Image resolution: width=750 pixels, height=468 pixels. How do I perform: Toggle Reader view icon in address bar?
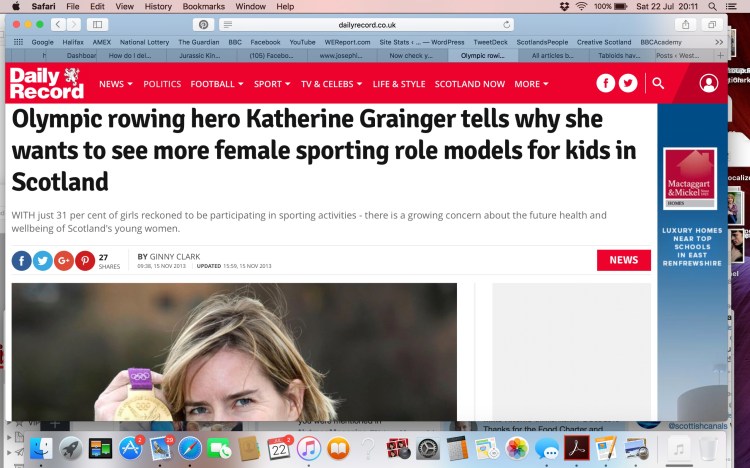[x=228, y=24]
